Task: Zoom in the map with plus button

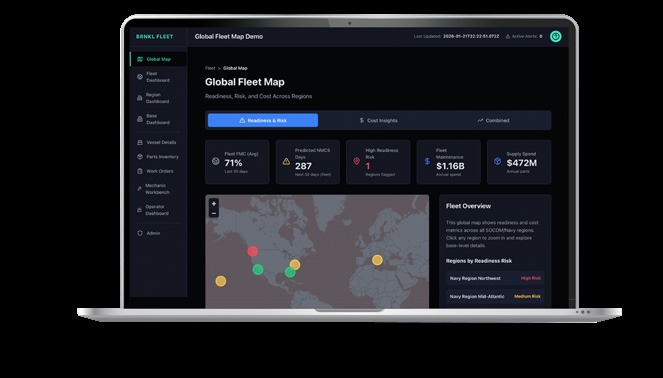Action: 214,204
